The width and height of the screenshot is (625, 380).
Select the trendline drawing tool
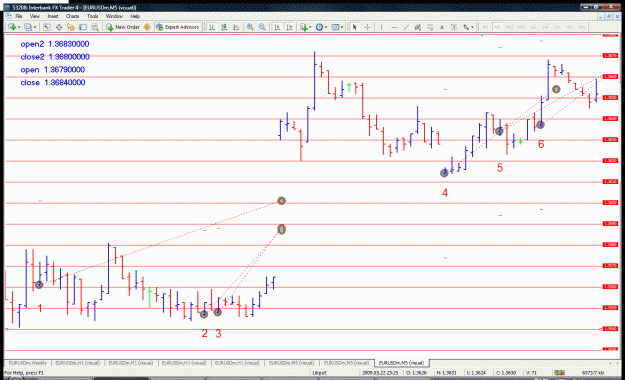(x=406, y=27)
